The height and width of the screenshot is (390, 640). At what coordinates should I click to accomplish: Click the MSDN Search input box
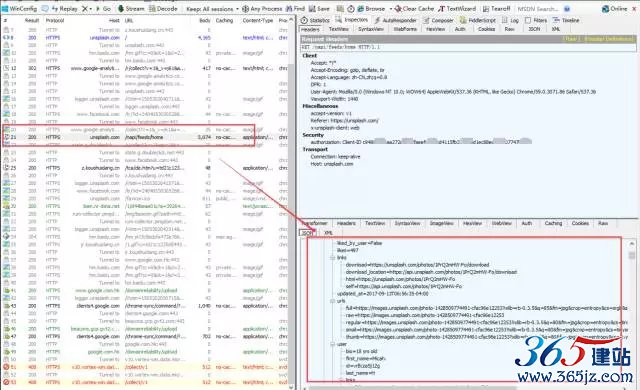coord(538,9)
